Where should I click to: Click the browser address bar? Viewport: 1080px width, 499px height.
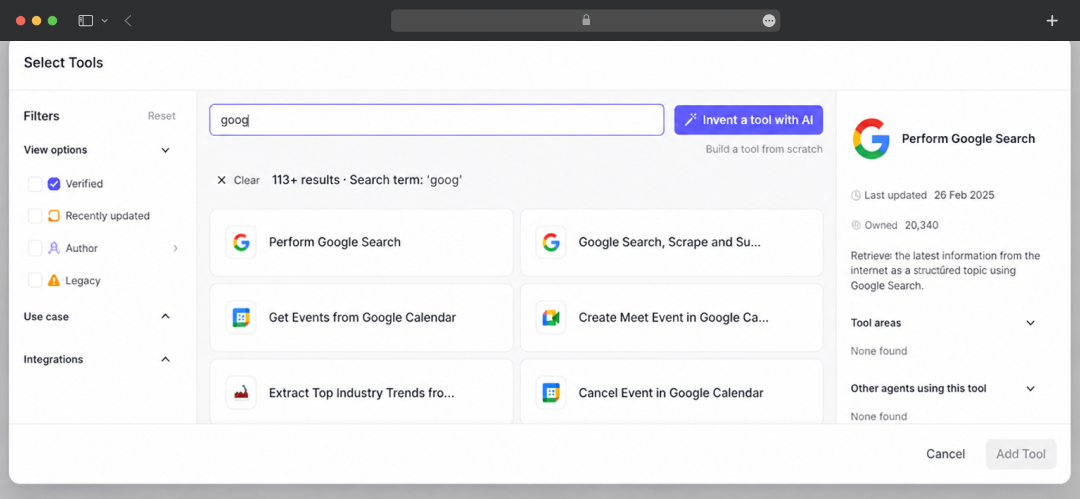585,21
